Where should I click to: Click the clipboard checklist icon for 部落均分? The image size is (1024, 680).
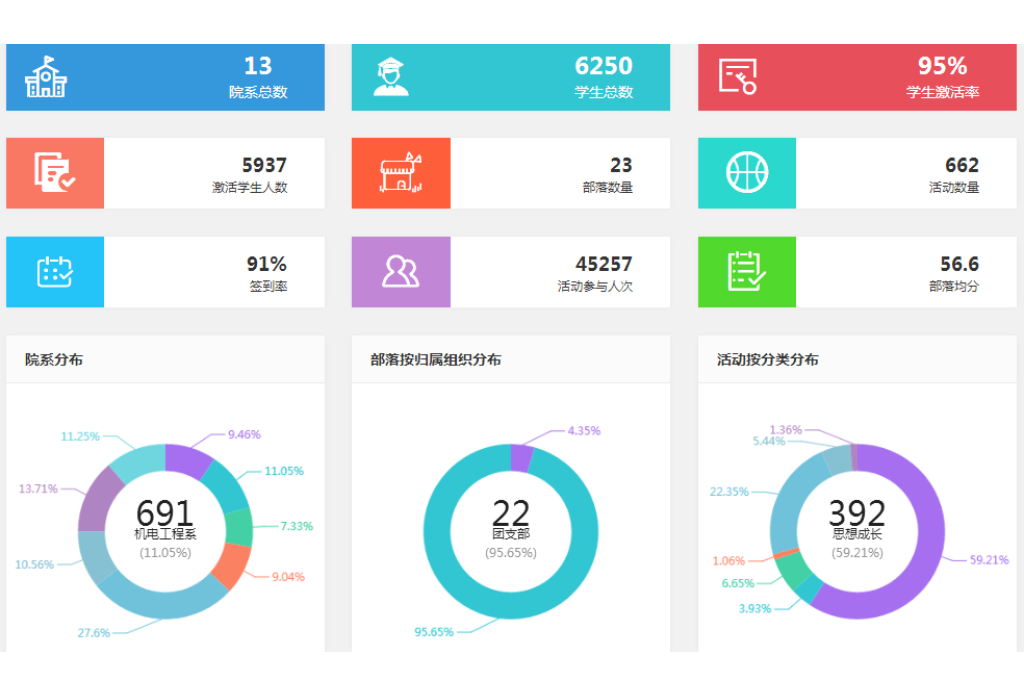[747, 271]
